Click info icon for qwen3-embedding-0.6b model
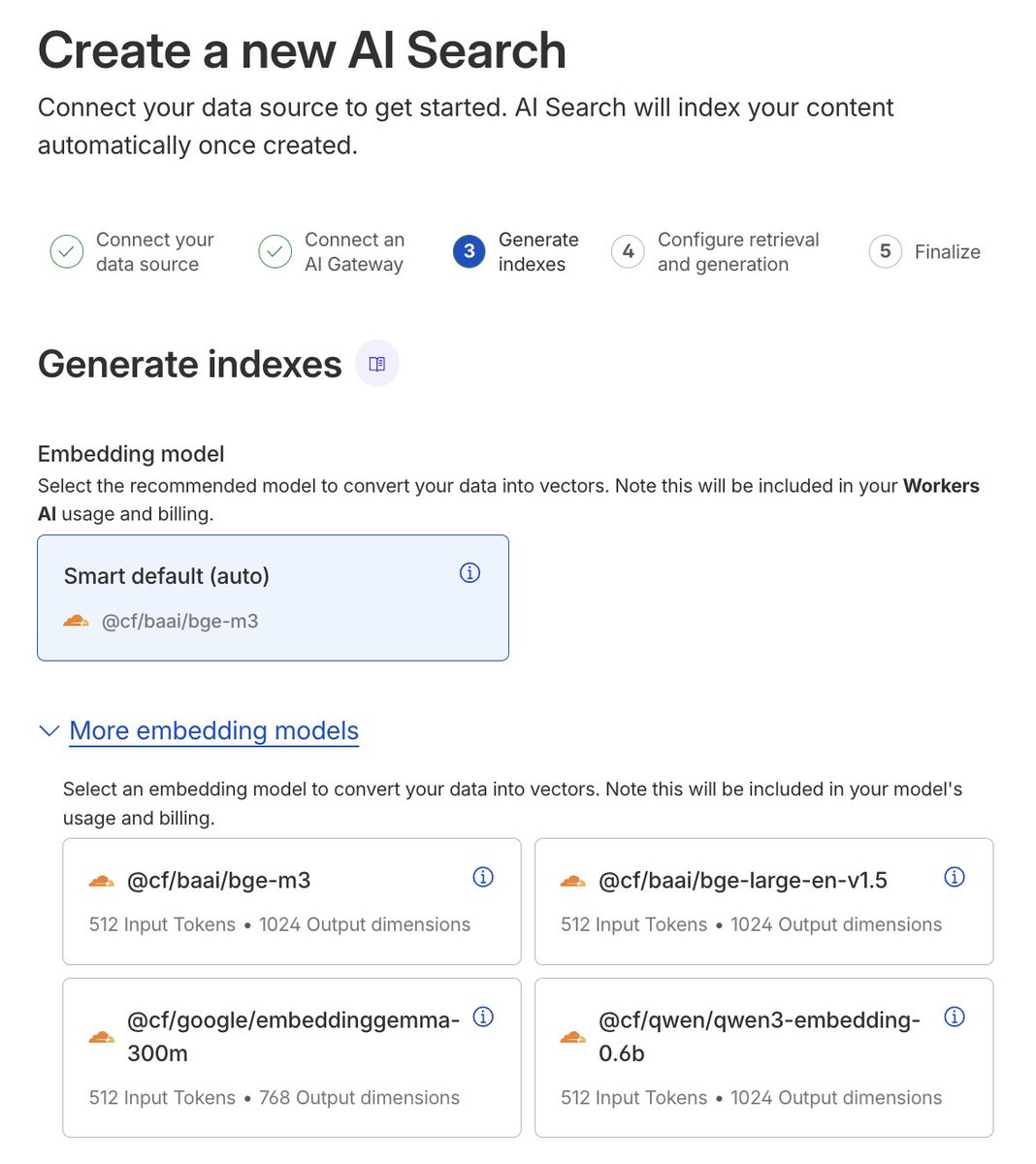 point(955,1017)
